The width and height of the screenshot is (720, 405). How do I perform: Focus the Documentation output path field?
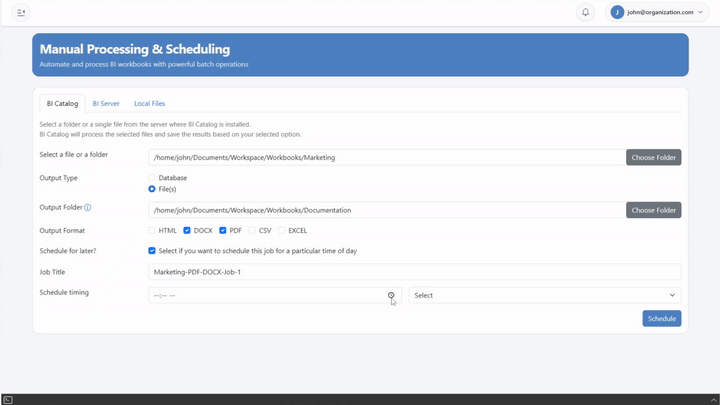(x=387, y=210)
